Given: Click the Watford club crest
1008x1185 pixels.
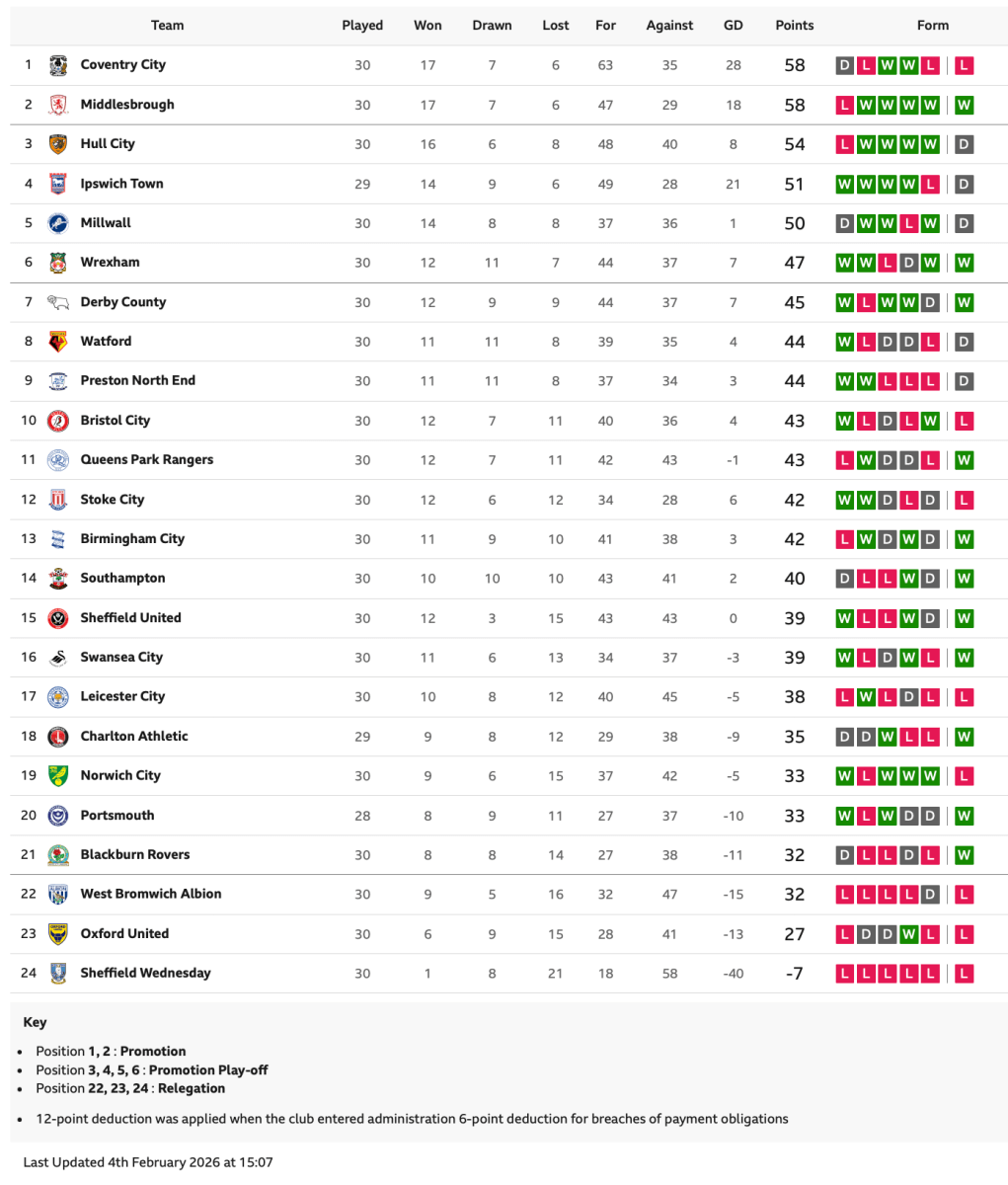Looking at the screenshot, I should point(58,342).
